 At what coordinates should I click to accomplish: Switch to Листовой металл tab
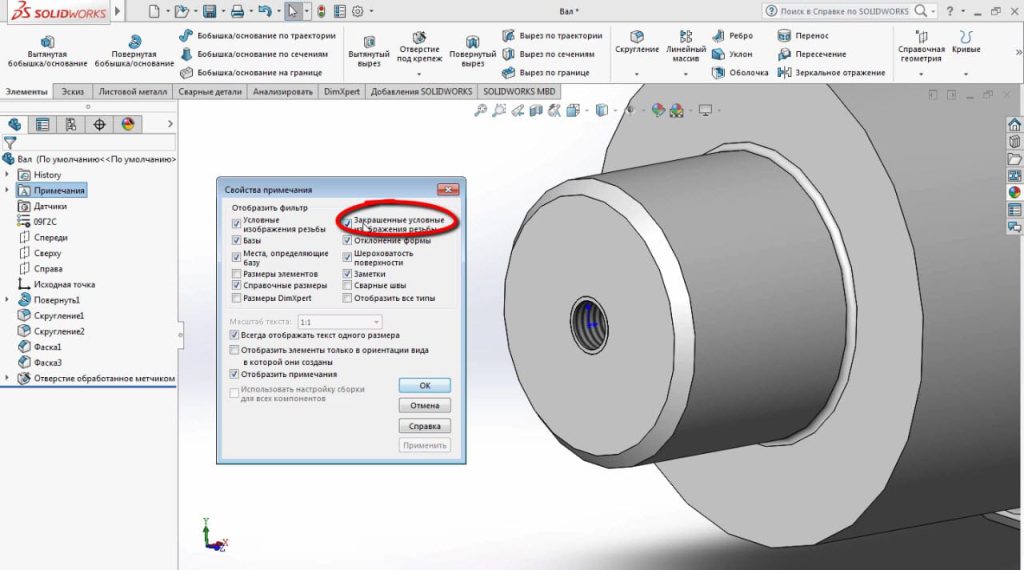pos(133,91)
